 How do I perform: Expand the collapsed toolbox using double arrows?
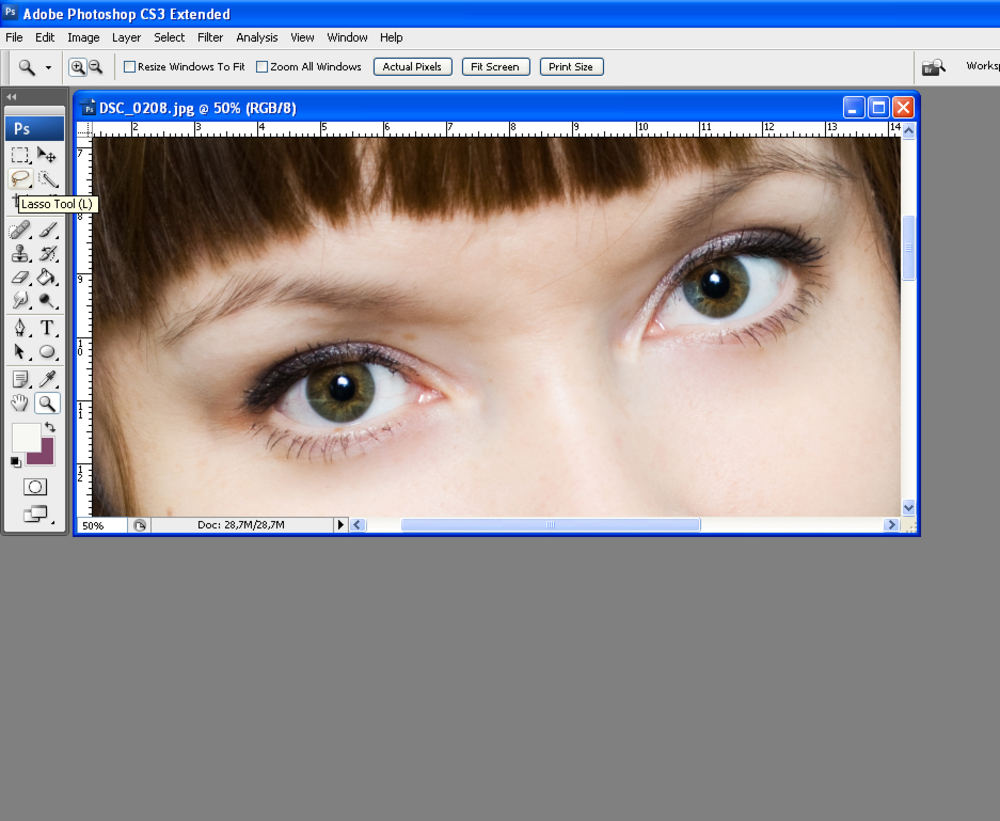[x=12, y=97]
